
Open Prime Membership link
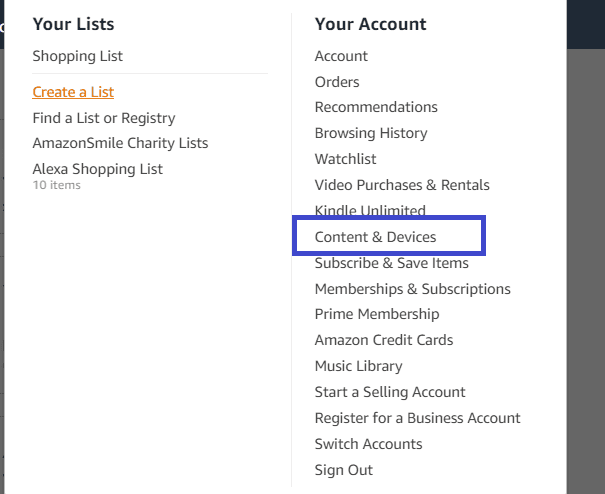pyautogui.click(x=377, y=314)
